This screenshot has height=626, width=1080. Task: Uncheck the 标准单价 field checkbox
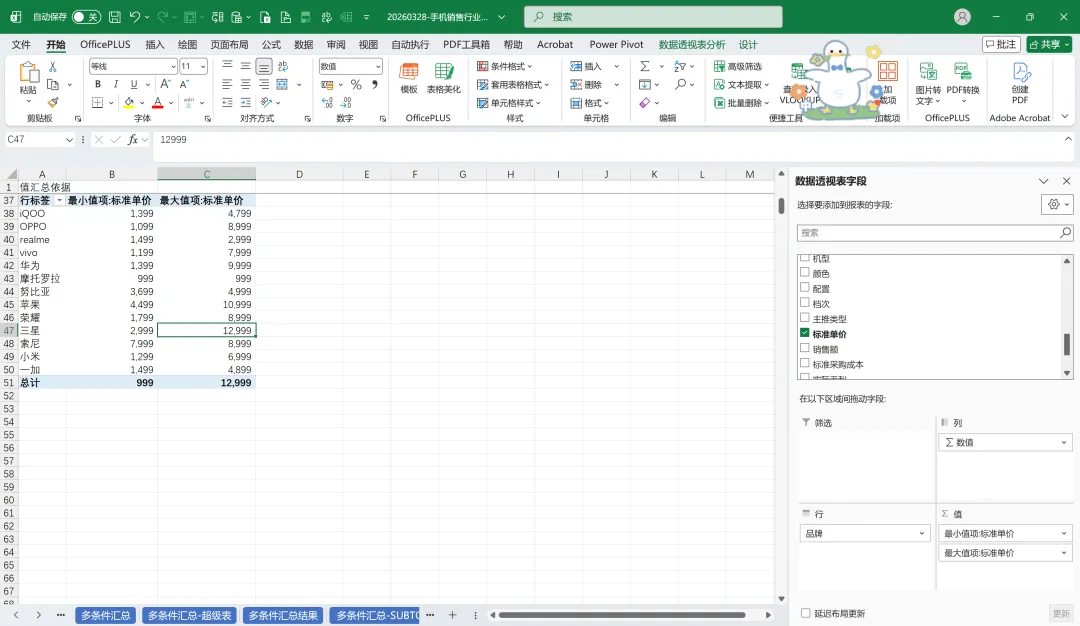point(804,333)
